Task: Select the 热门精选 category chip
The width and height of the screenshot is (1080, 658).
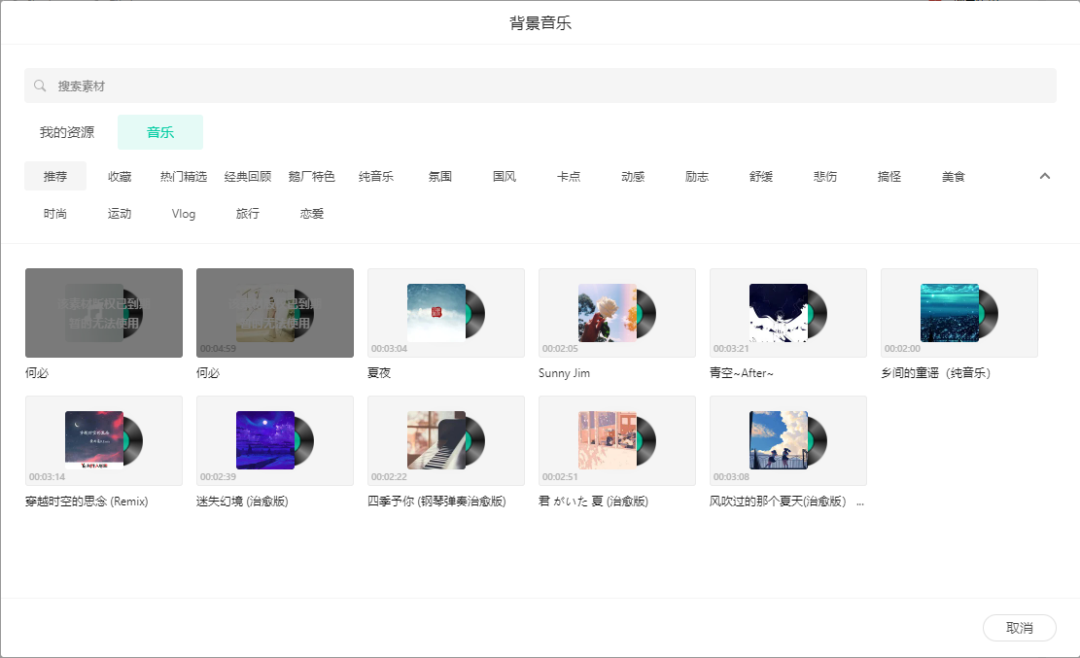Action: (186, 175)
